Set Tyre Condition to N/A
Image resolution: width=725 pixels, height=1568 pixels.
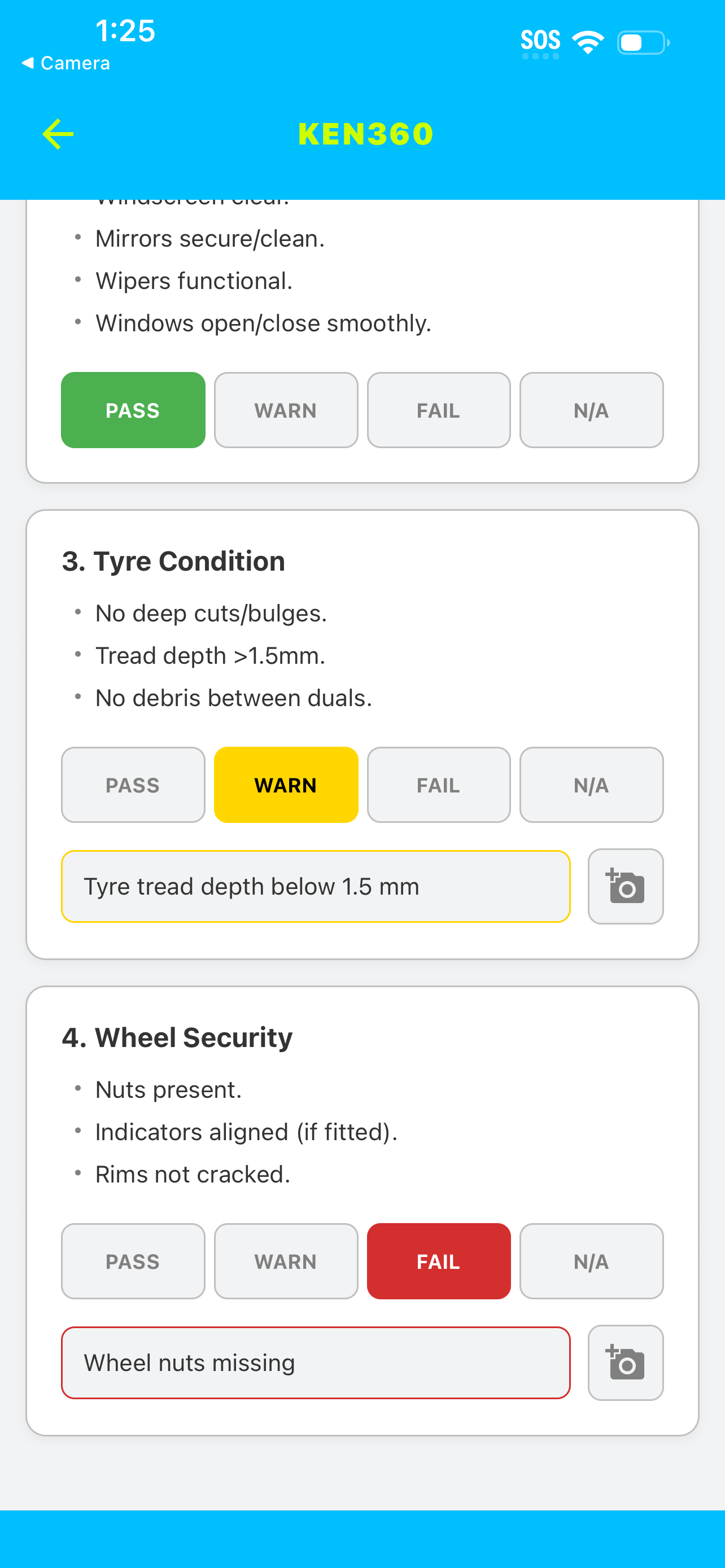click(591, 785)
